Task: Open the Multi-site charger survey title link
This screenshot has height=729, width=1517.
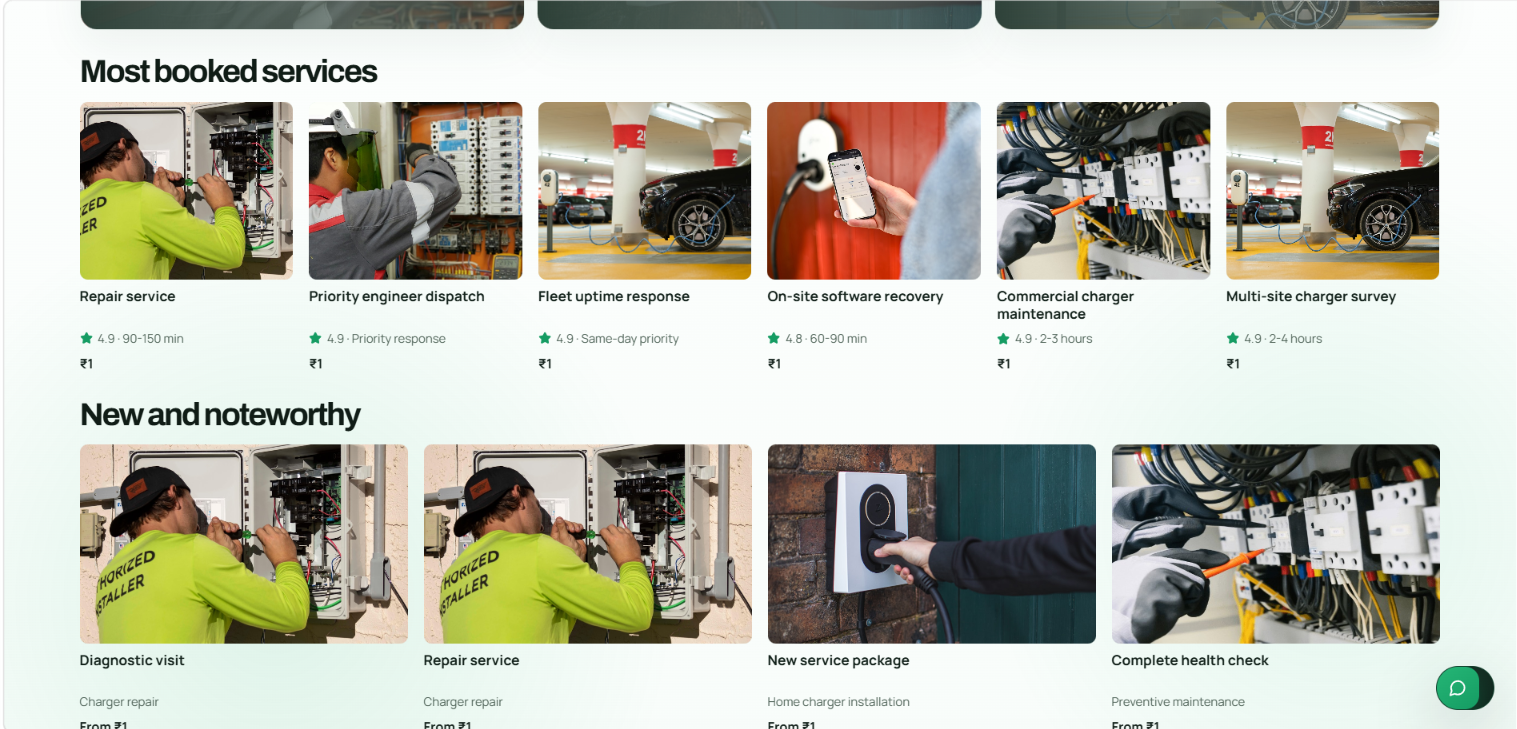Action: pos(1311,297)
